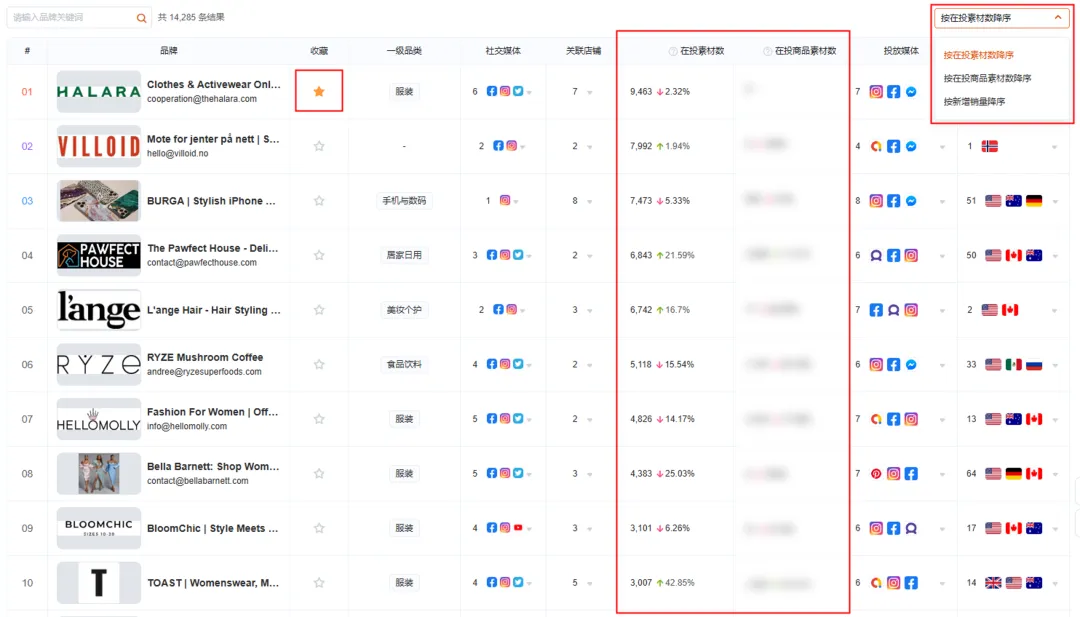Viewport: 1080px width, 617px height.
Task: Open Bella Barnett brand thumbnail
Action: 98,473
